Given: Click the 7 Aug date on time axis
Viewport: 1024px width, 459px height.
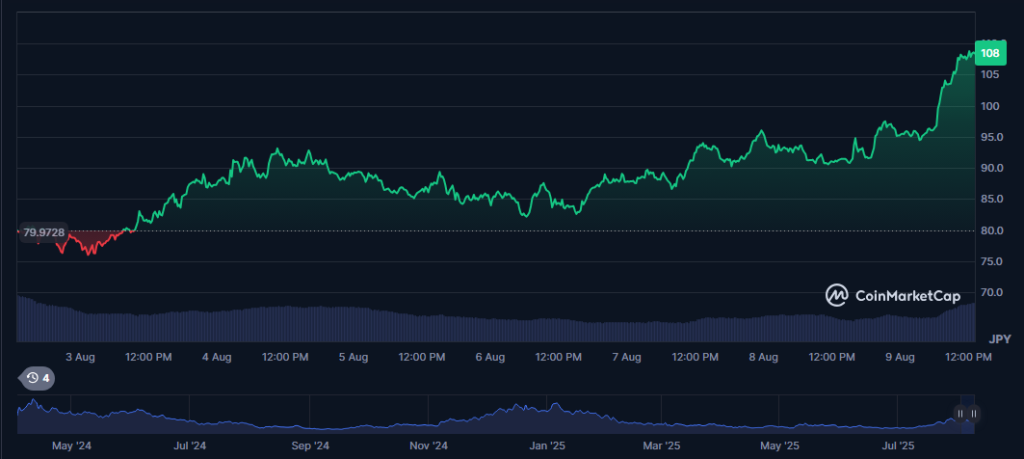Looking at the screenshot, I should pyautogui.click(x=626, y=357).
